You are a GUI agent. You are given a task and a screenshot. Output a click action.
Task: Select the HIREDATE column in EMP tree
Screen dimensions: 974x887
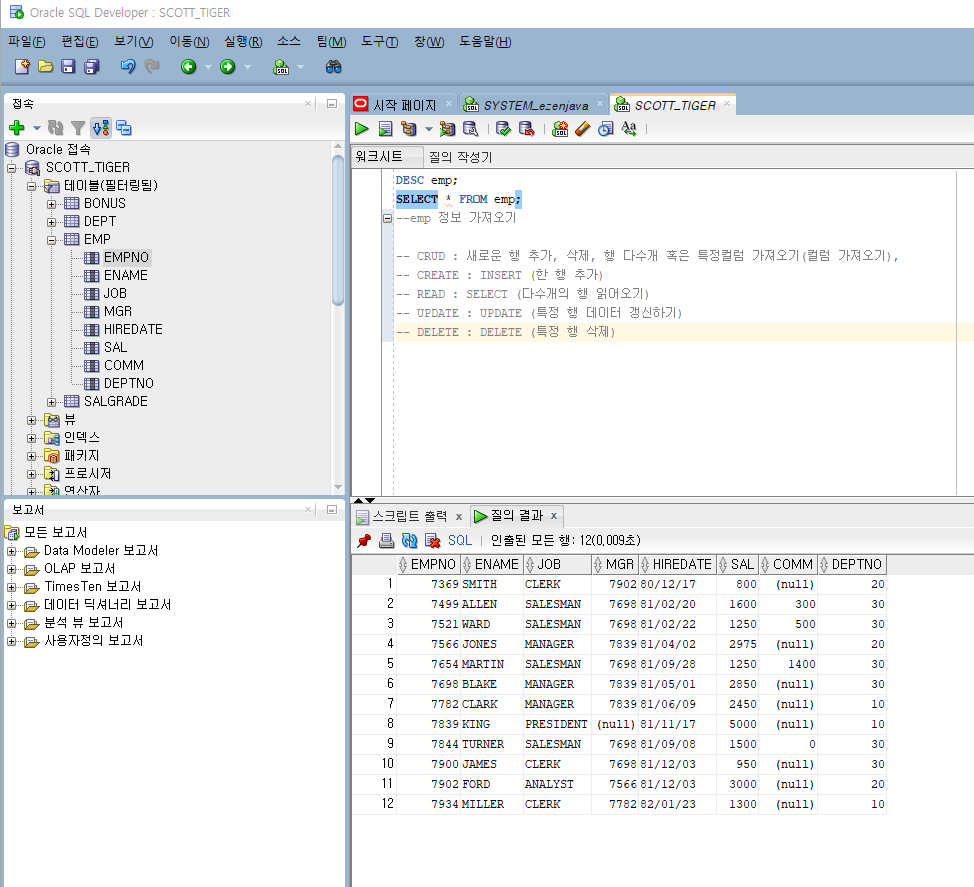(x=133, y=329)
